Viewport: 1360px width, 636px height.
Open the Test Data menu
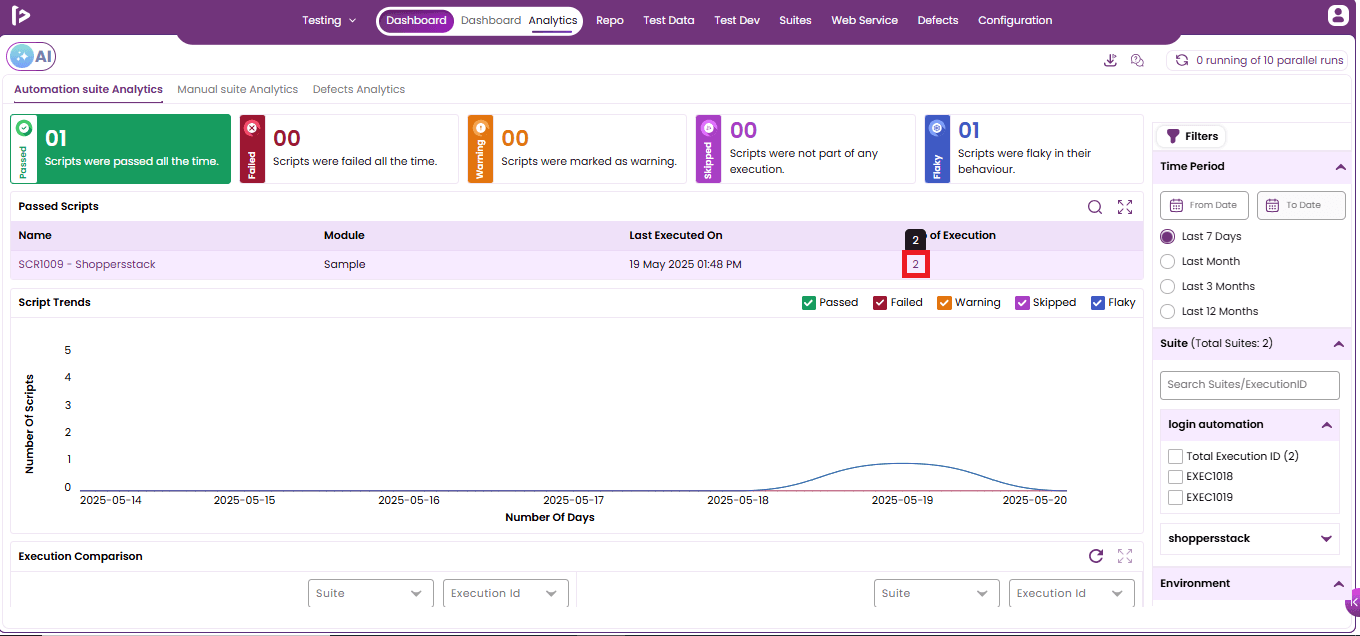[x=669, y=20]
